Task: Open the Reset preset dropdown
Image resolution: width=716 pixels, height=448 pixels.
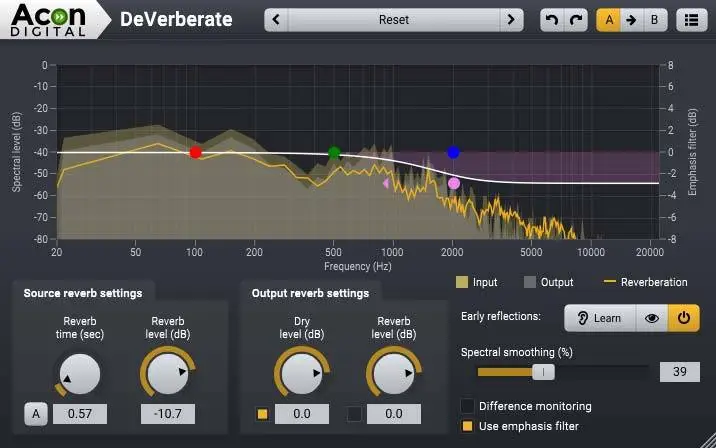Action: click(x=394, y=20)
